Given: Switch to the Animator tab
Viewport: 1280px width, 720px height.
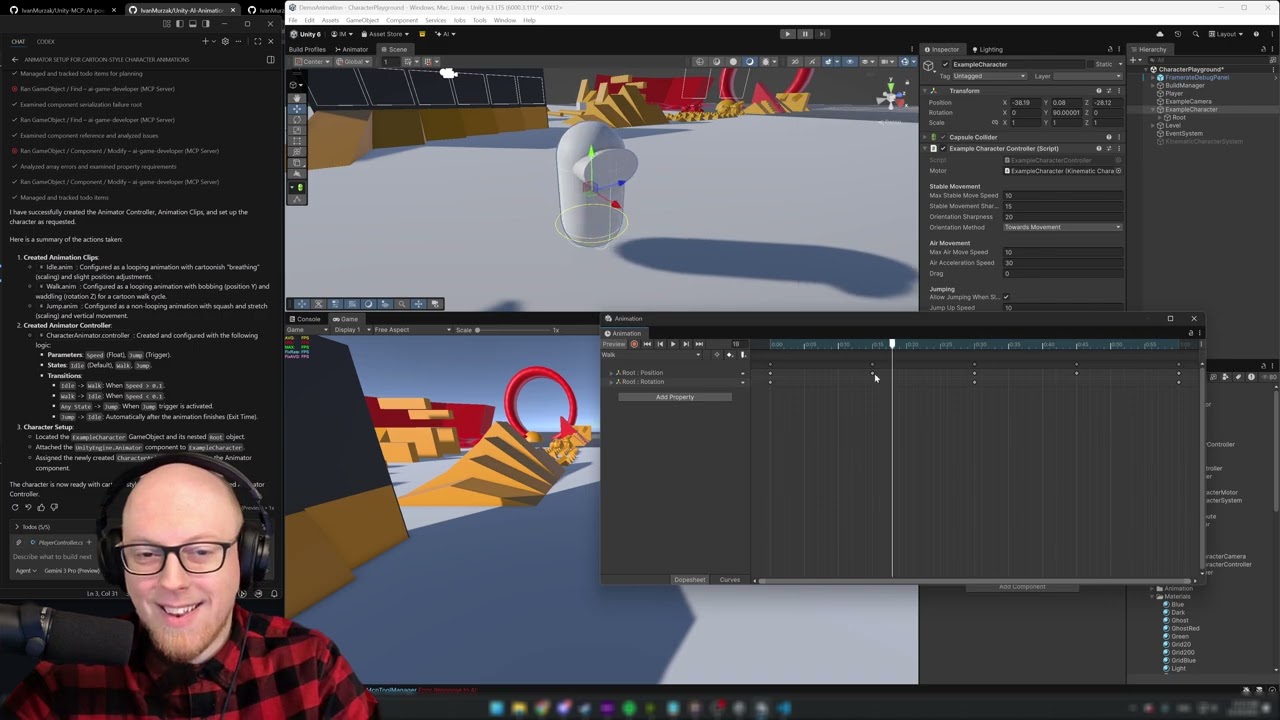Looking at the screenshot, I should (354, 49).
